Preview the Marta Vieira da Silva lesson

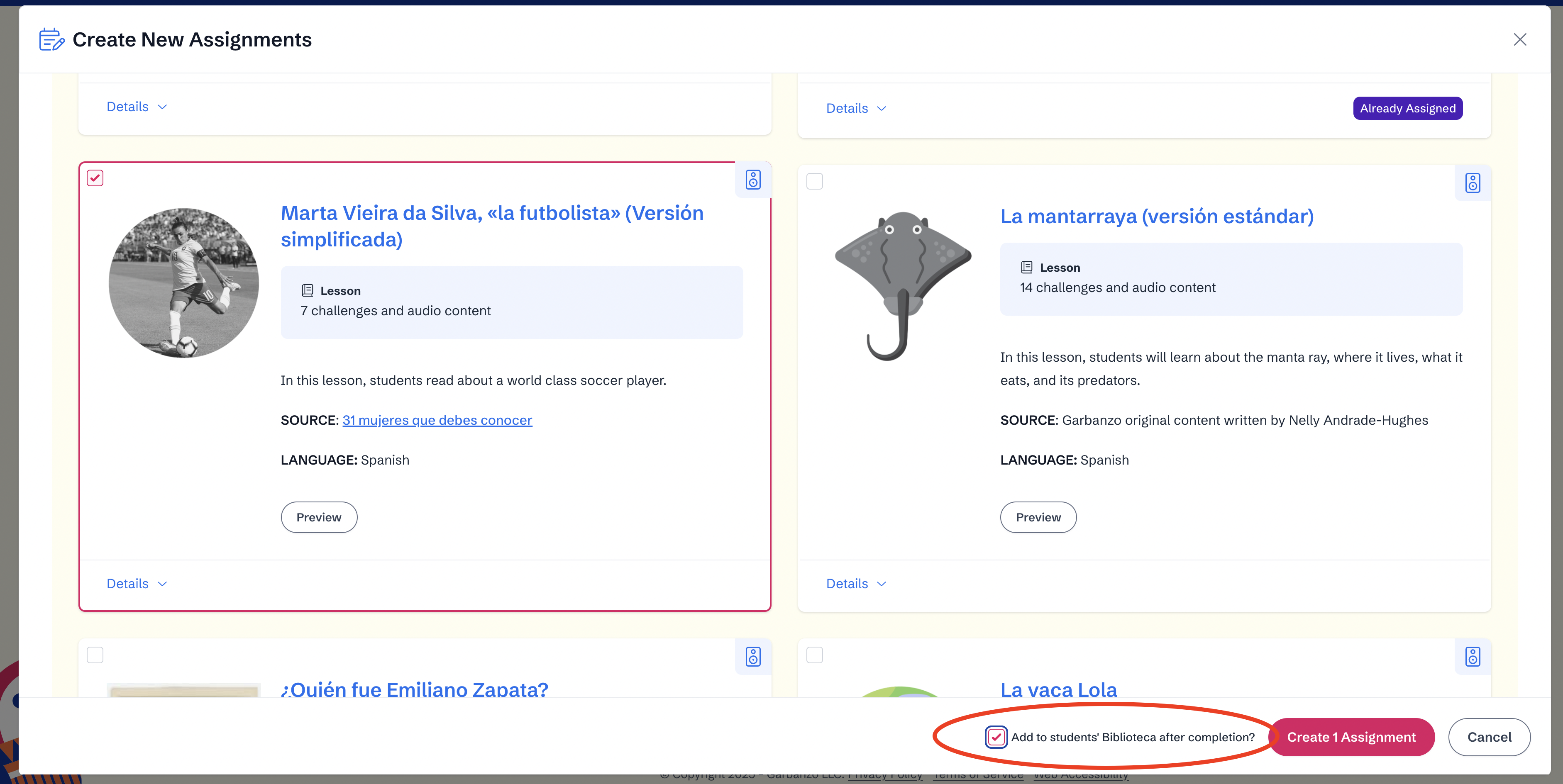point(319,517)
